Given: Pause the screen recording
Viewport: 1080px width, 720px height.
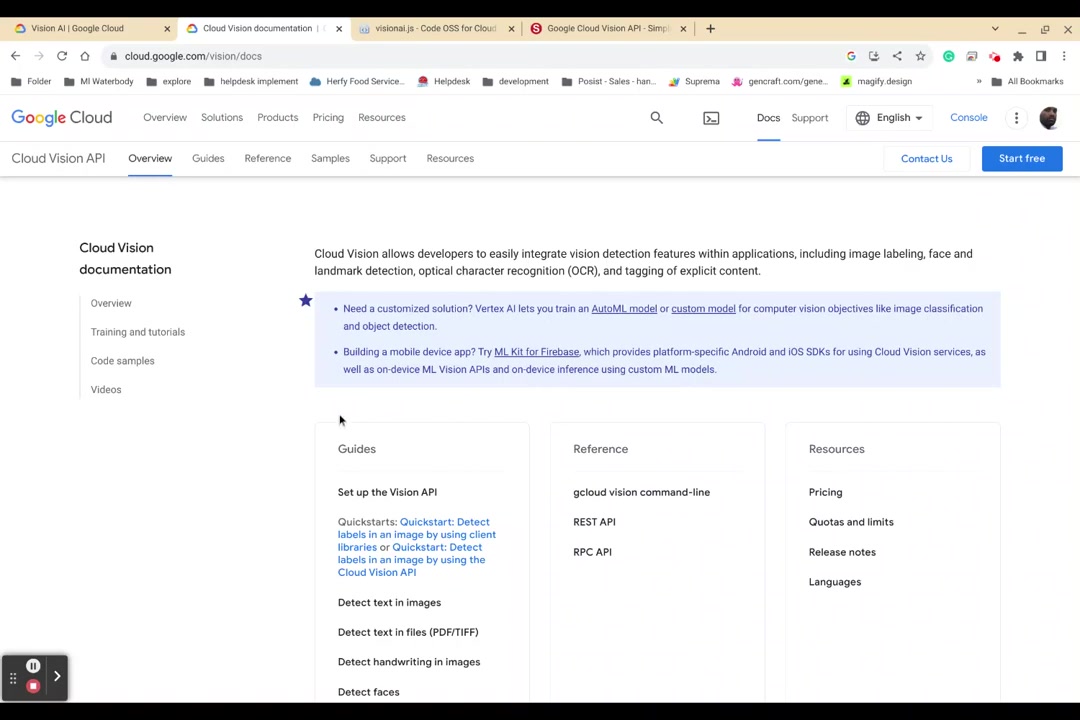Looking at the screenshot, I should click(33, 665).
